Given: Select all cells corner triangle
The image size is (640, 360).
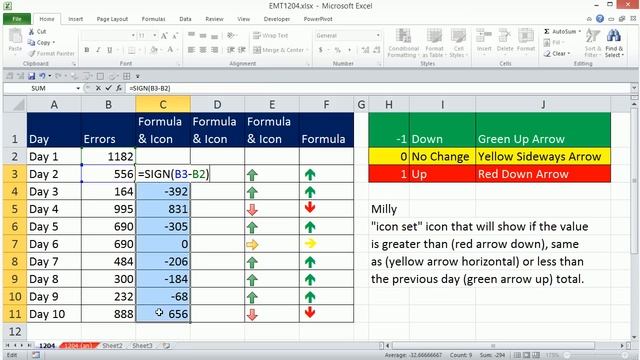Looking at the screenshot, I should (x=16, y=104).
